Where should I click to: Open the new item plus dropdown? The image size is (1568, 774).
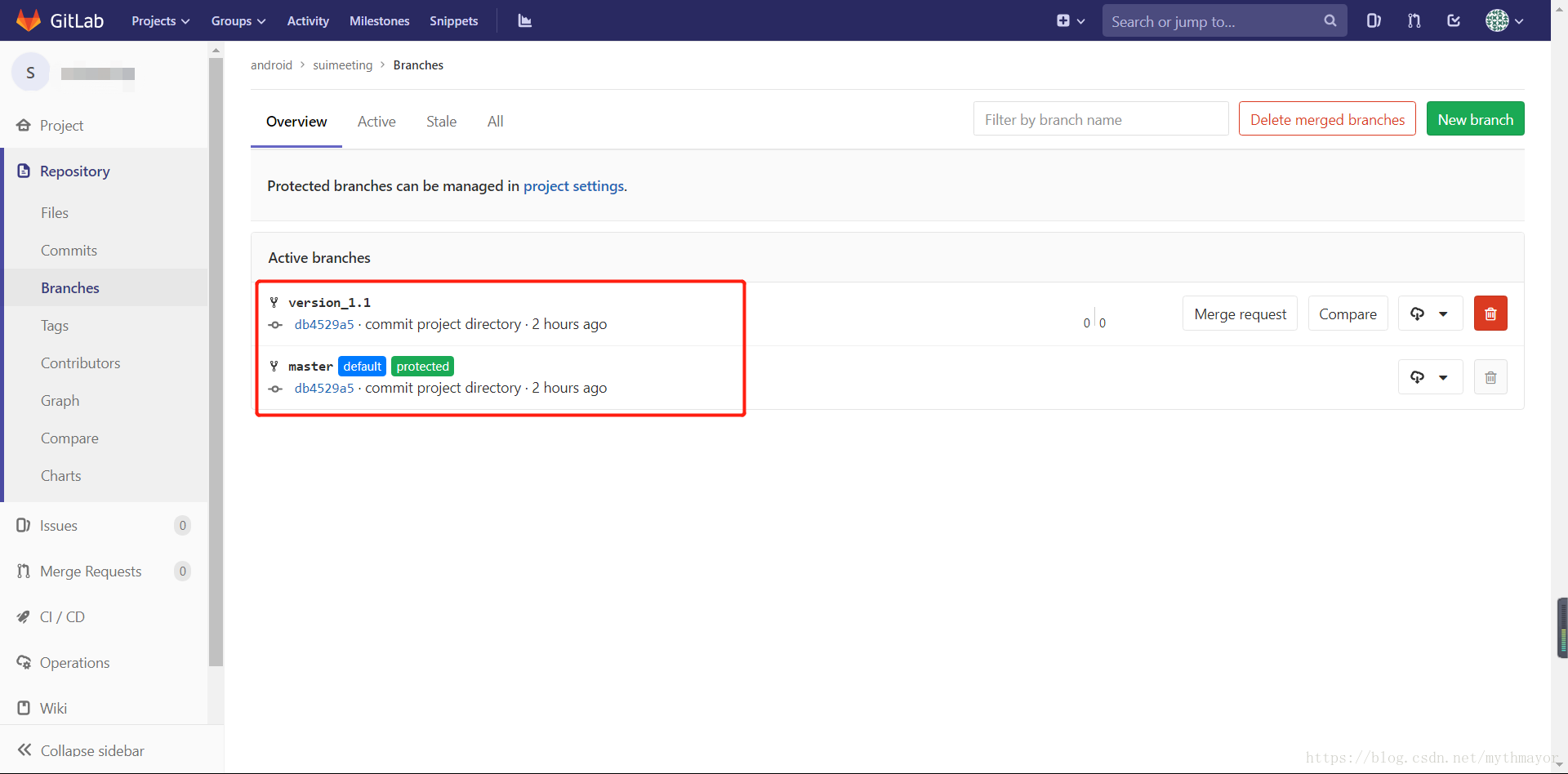coord(1070,21)
